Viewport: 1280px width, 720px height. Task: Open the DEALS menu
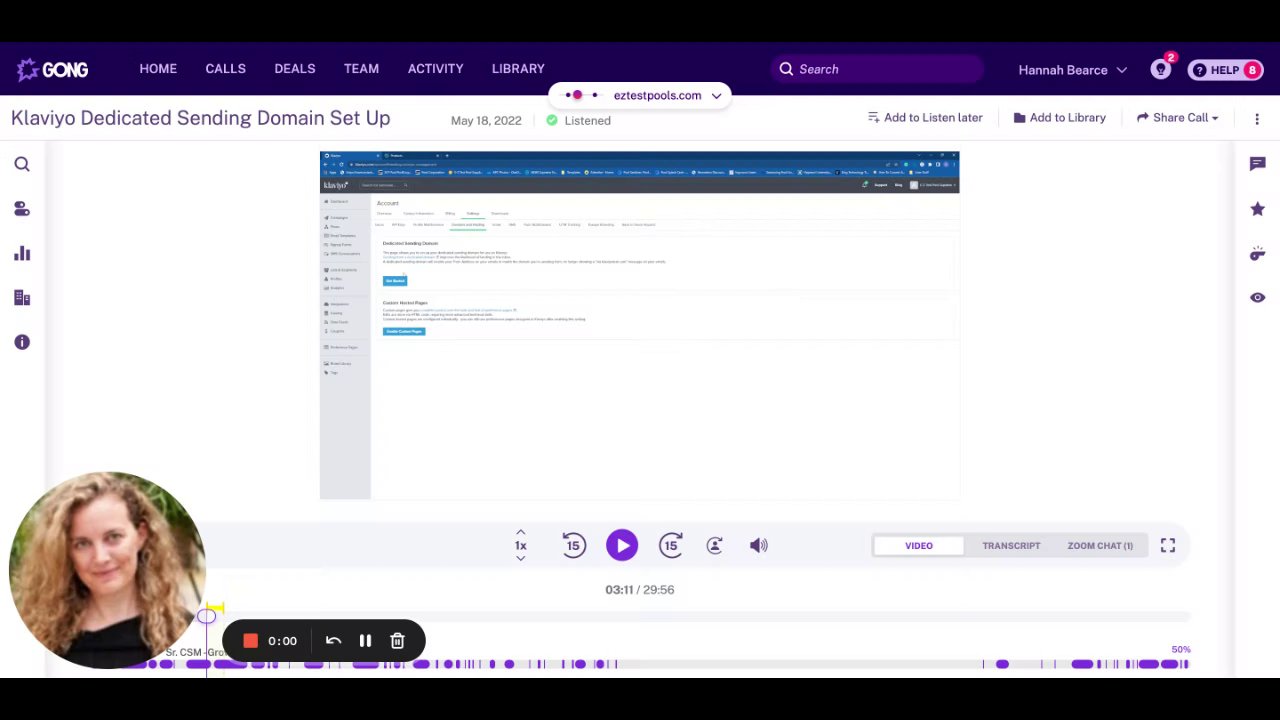(295, 69)
